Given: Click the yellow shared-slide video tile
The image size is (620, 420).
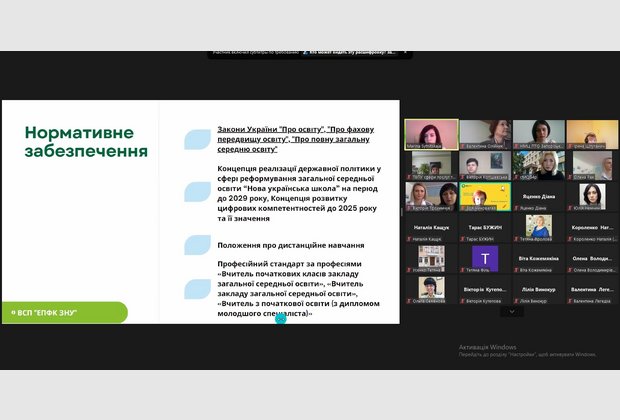Looking at the screenshot, I should click(485, 197).
